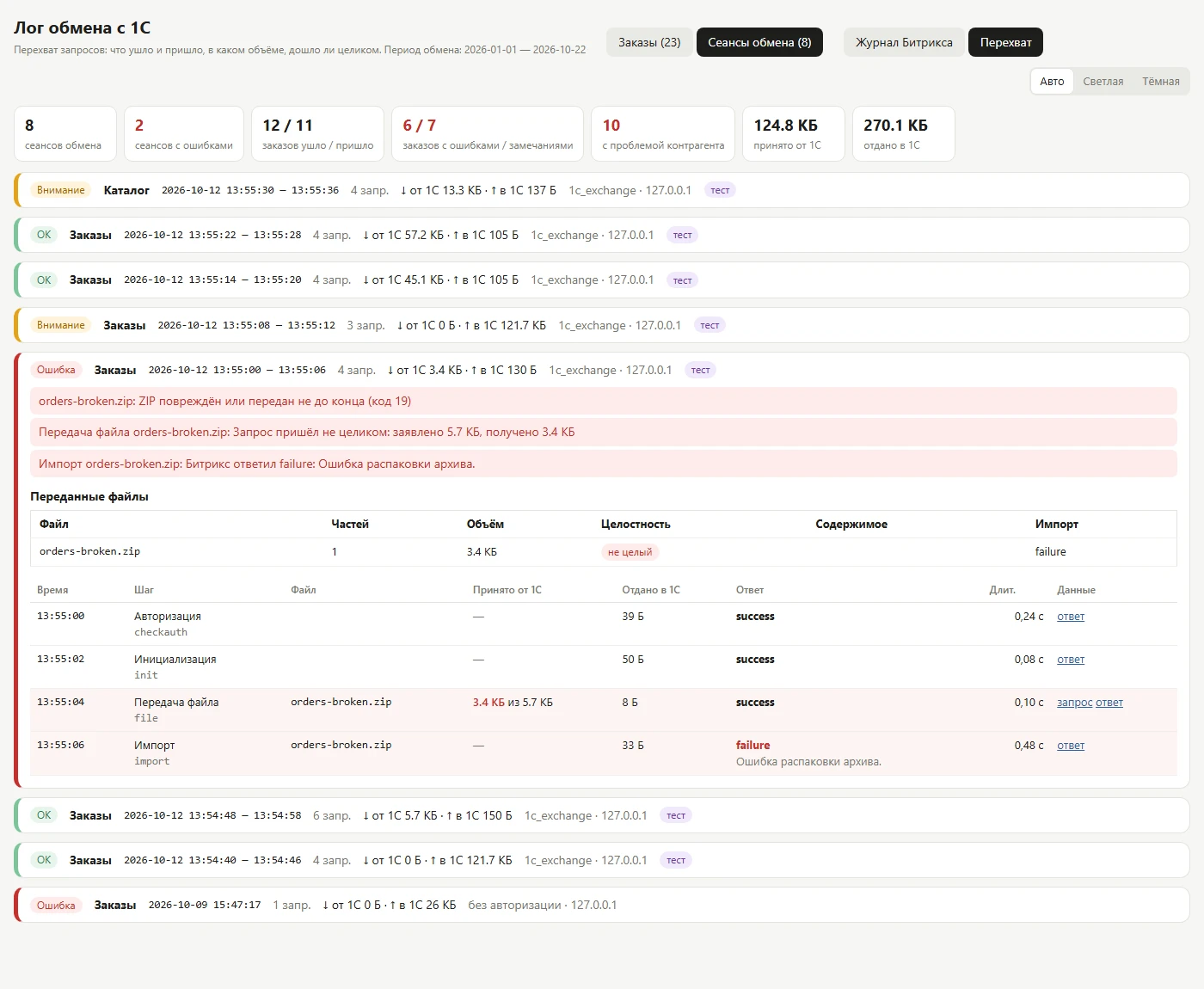Collapse the error session starting 13:55:00
Screen dimensions: 1204x989
[x=602, y=370]
